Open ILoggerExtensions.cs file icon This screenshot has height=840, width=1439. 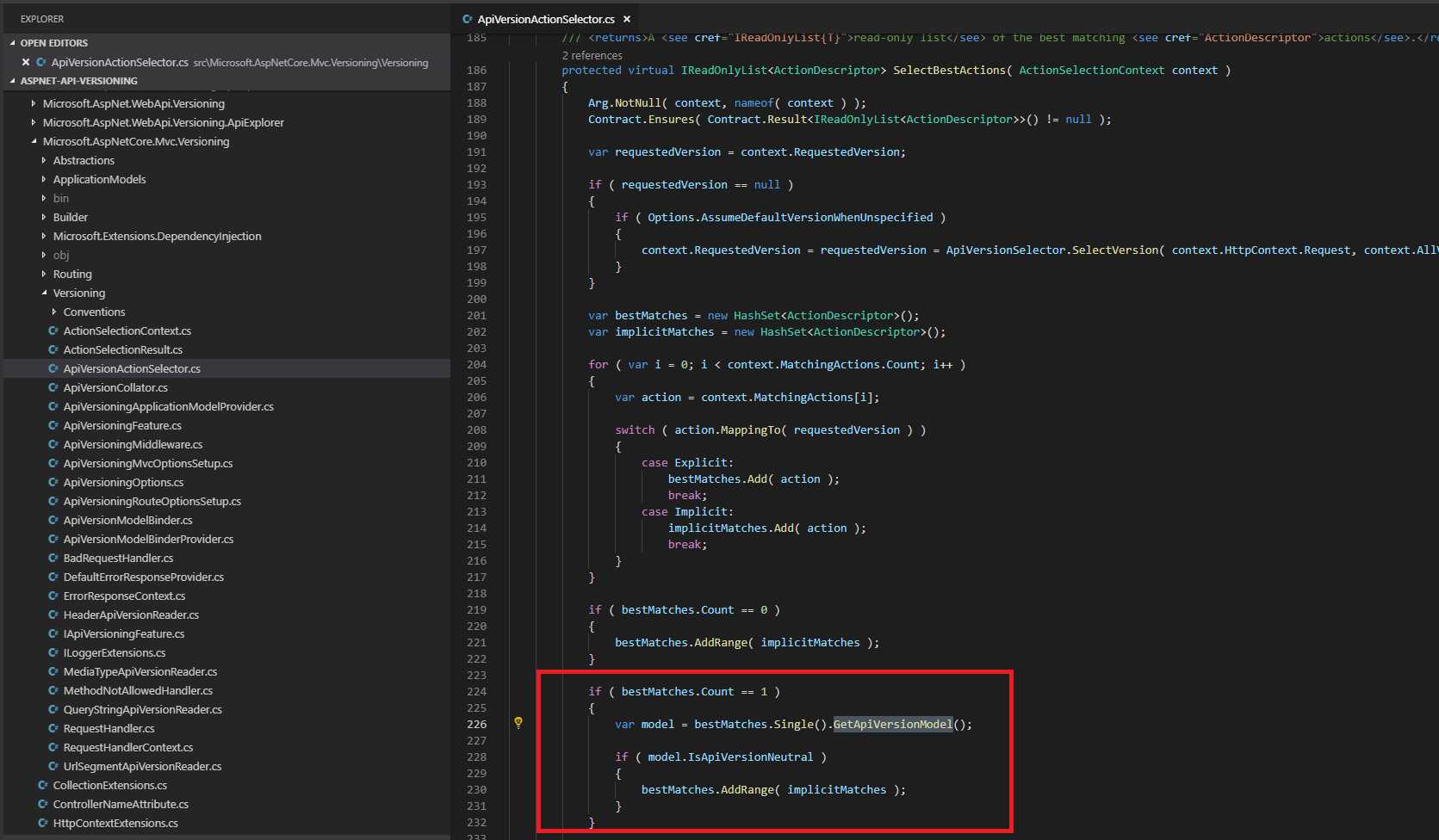(x=53, y=652)
